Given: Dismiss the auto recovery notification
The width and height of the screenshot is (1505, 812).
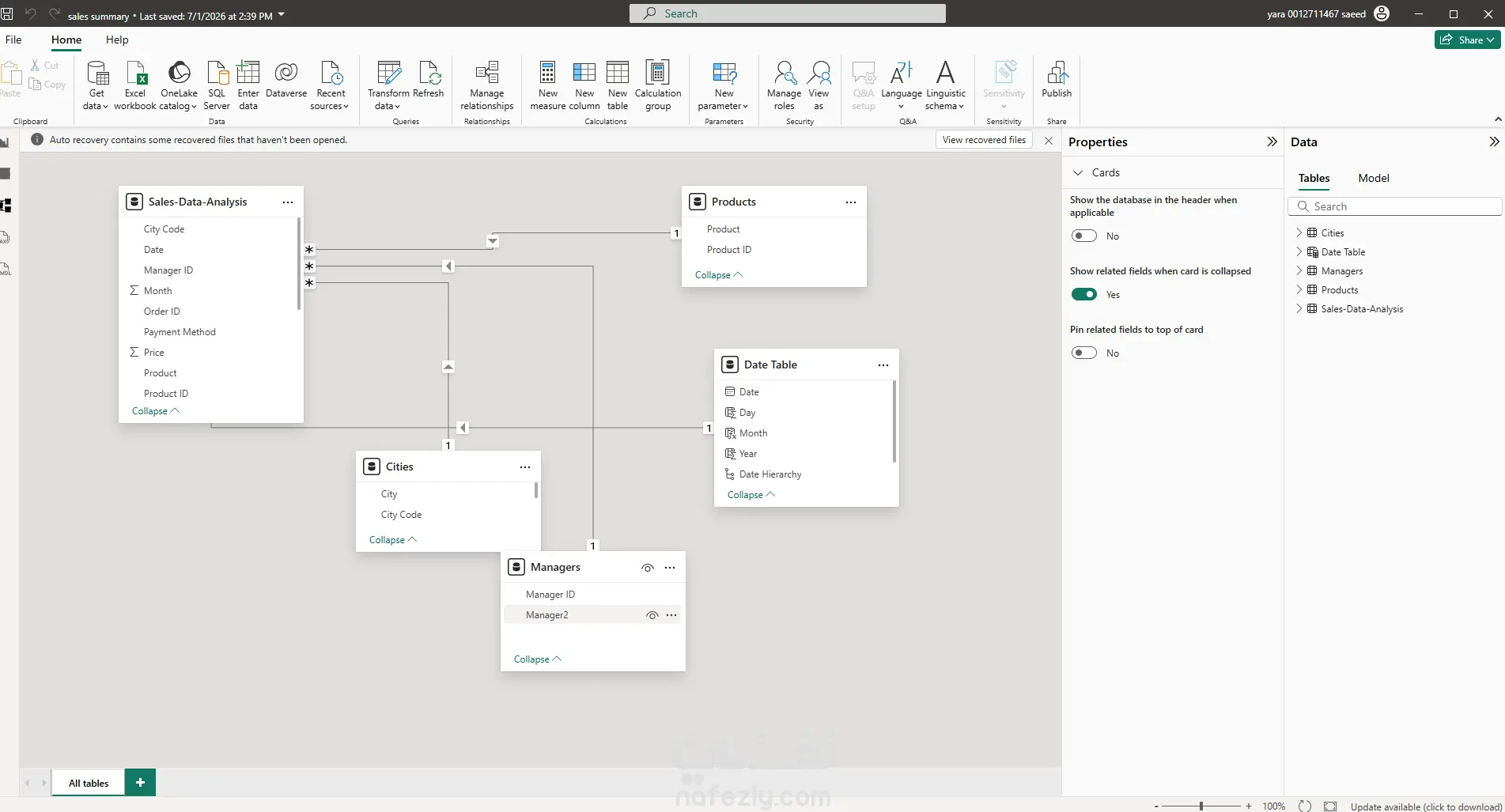Looking at the screenshot, I should [1049, 140].
